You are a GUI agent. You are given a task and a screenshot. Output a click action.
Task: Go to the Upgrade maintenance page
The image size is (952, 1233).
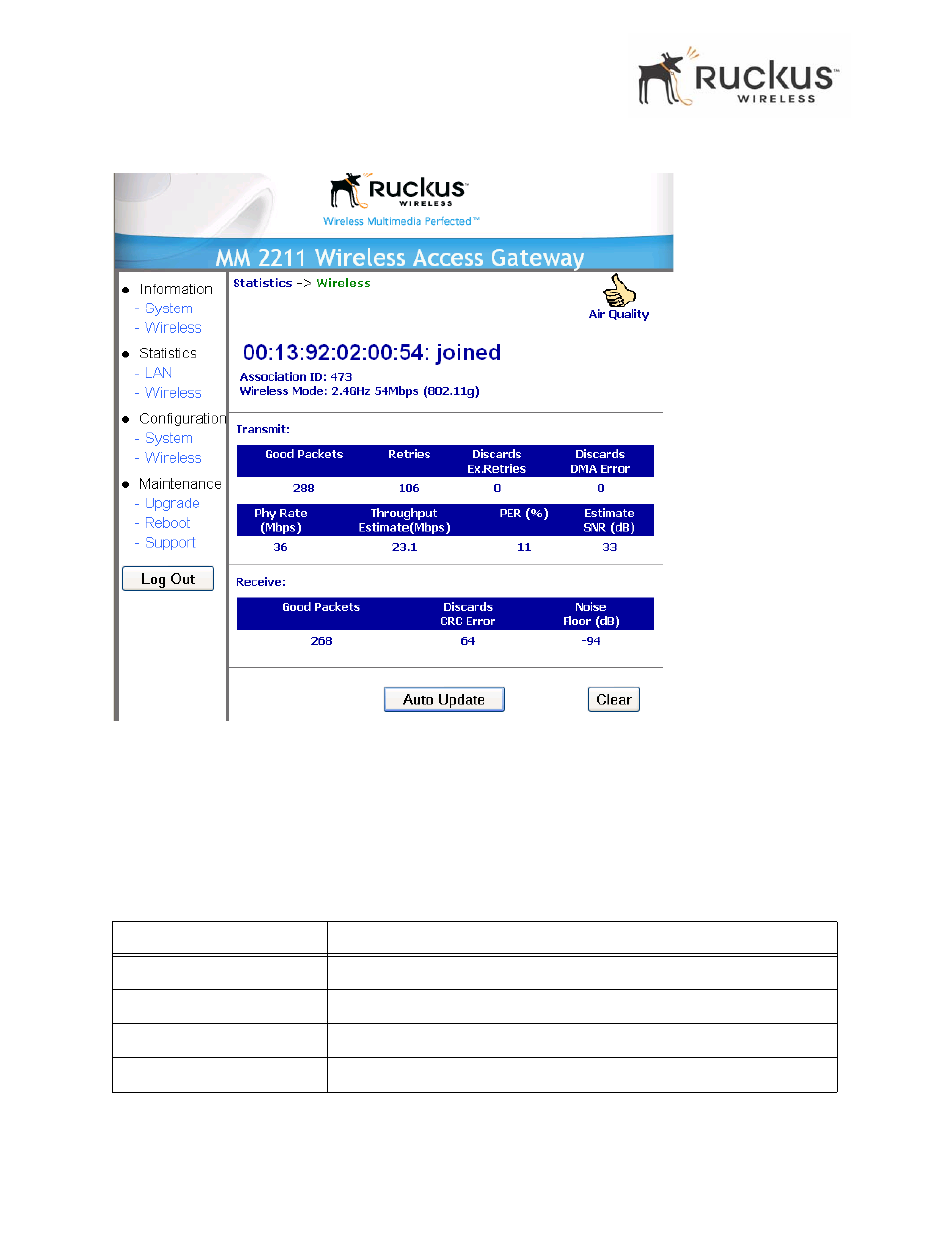point(172,503)
